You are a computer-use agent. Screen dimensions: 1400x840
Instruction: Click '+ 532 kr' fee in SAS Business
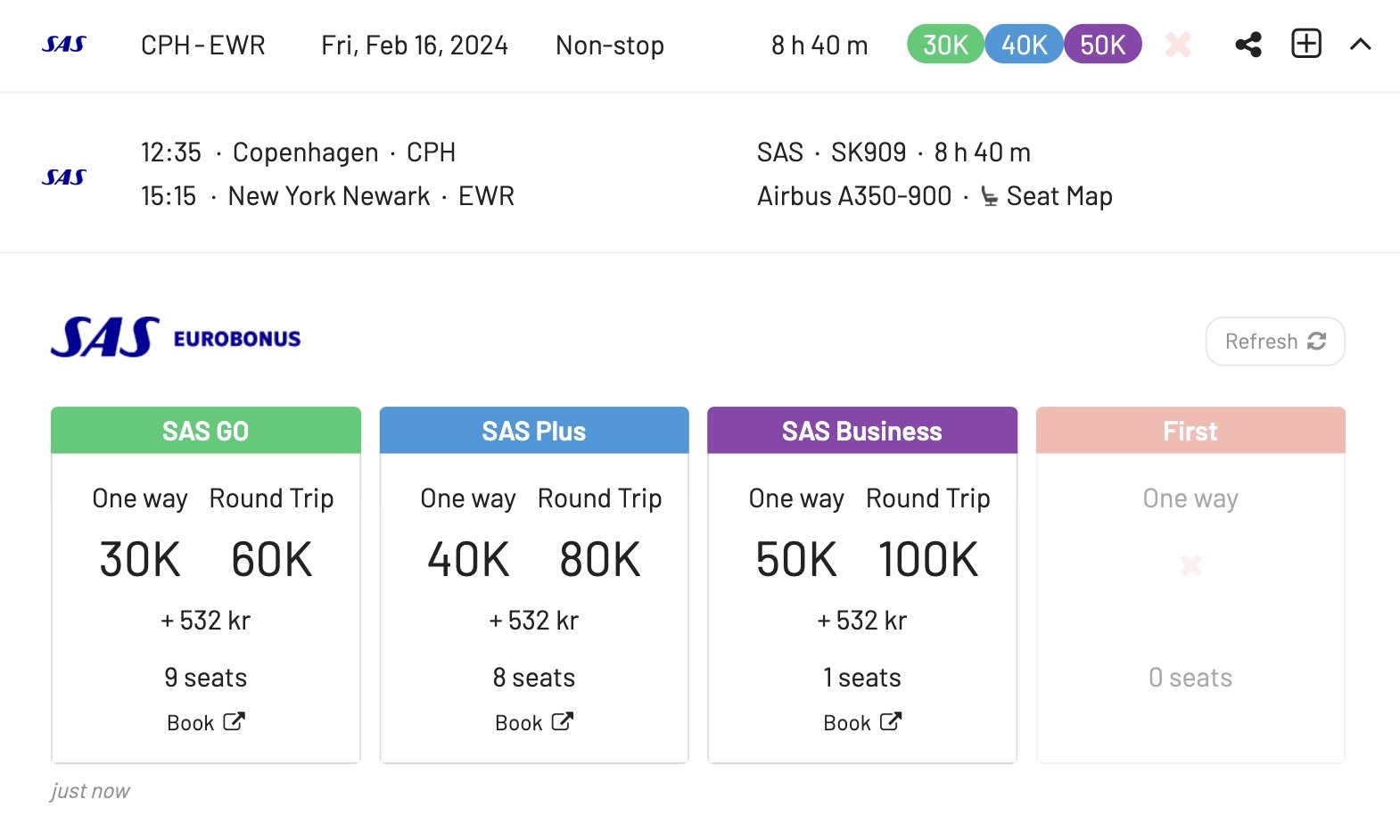(x=862, y=621)
